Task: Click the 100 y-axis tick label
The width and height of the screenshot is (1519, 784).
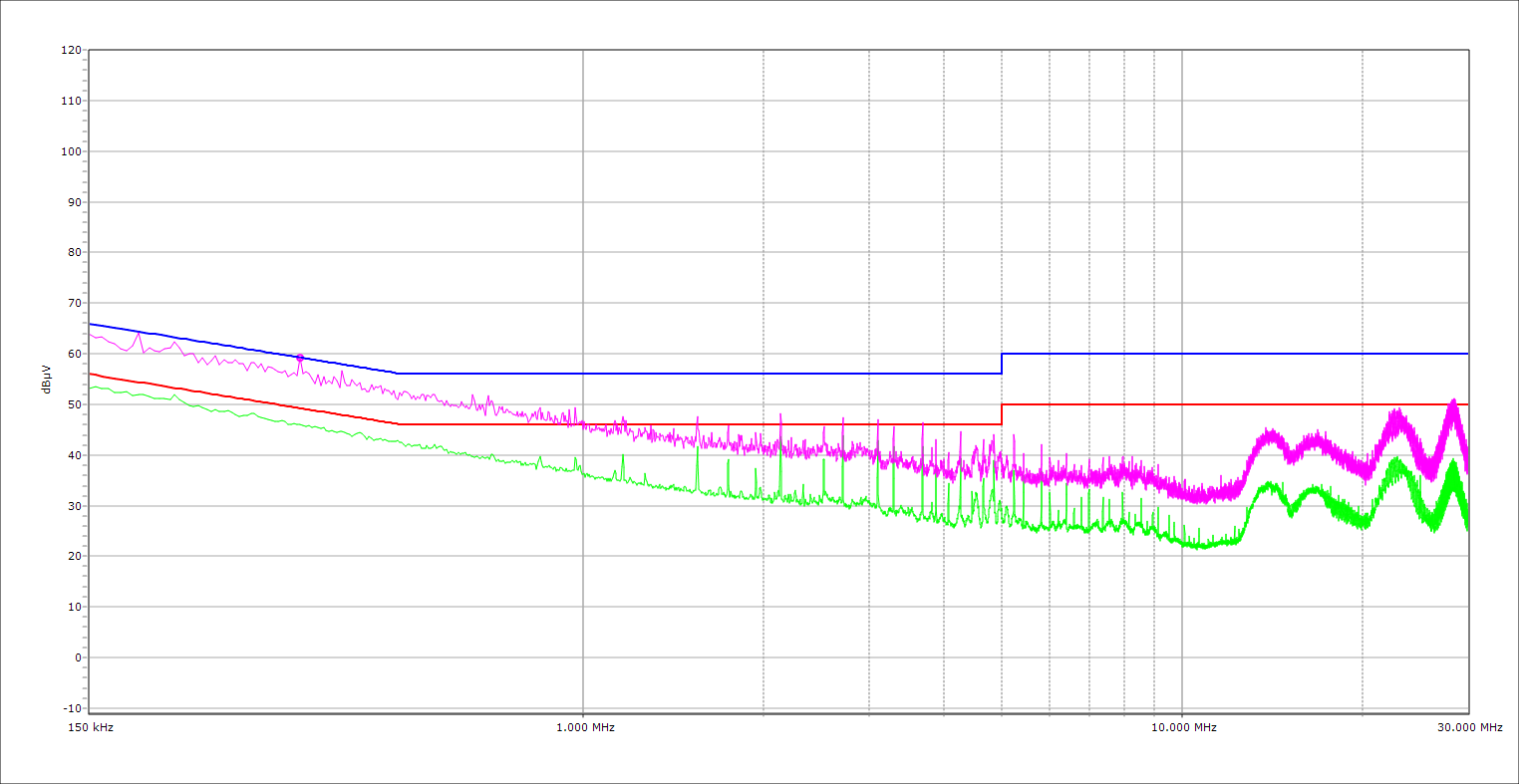Action: (x=71, y=151)
